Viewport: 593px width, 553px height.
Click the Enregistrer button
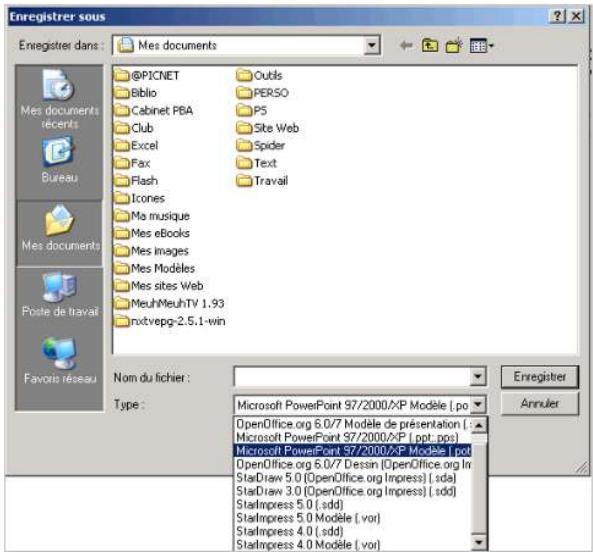pos(540,377)
